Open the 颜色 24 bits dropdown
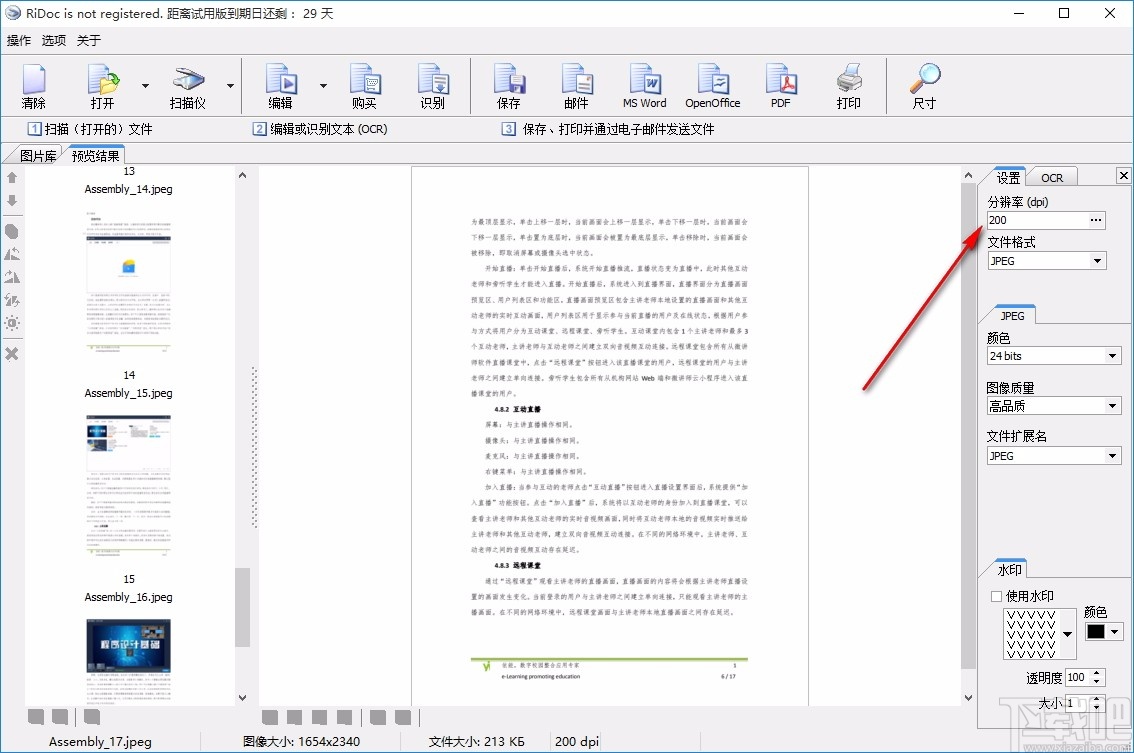 point(1112,356)
